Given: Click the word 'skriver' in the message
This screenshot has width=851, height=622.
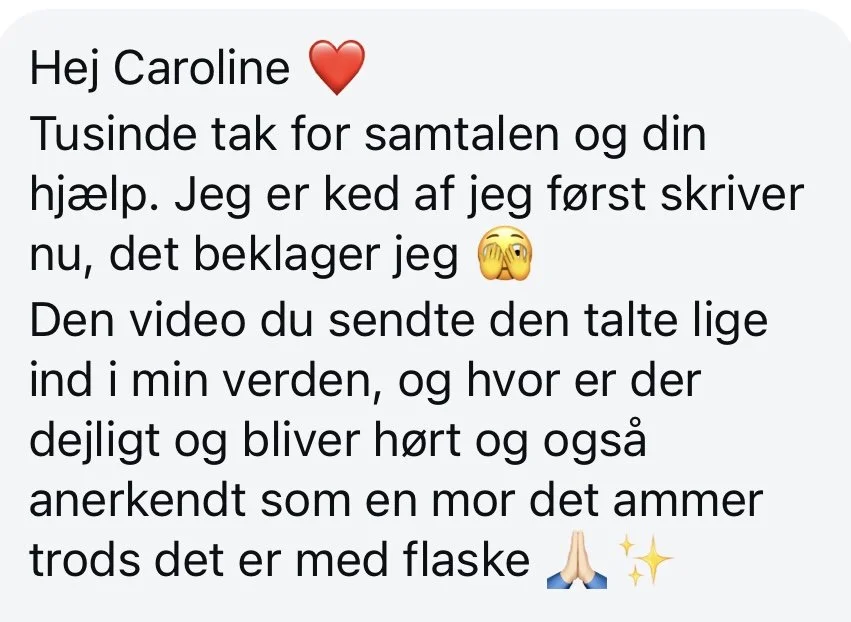Looking at the screenshot, I should click(732, 195).
